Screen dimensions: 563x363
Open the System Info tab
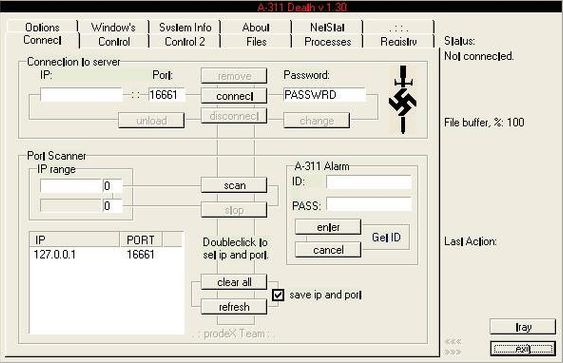[x=185, y=27]
